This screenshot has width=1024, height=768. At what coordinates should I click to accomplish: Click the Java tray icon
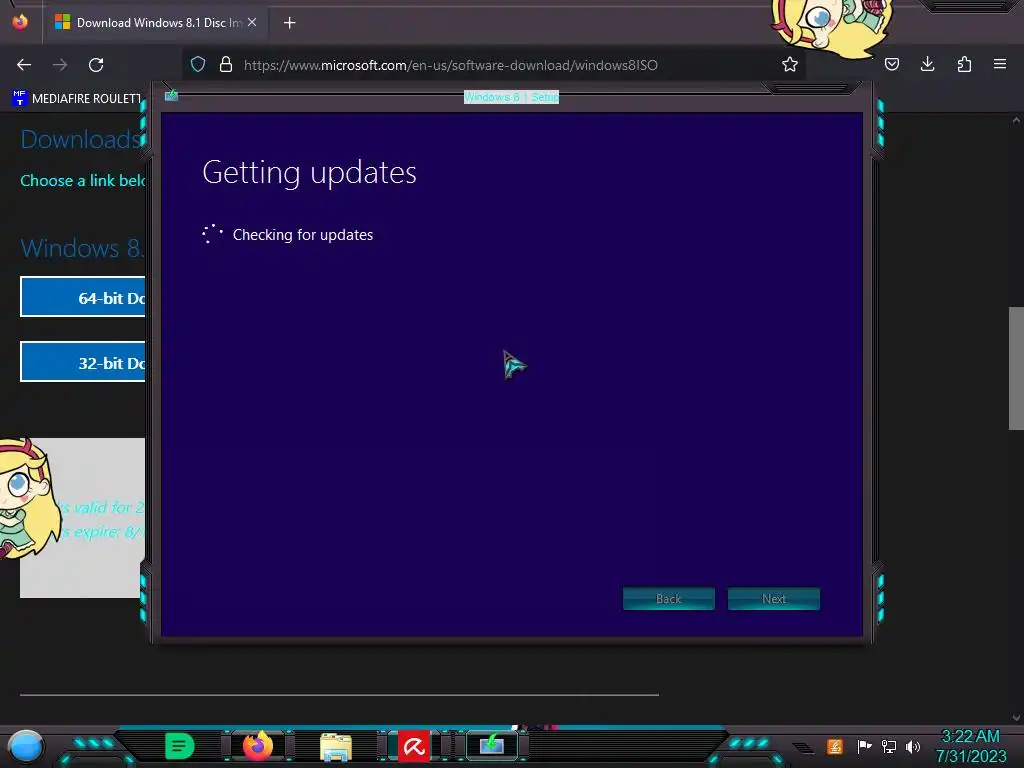(835, 746)
